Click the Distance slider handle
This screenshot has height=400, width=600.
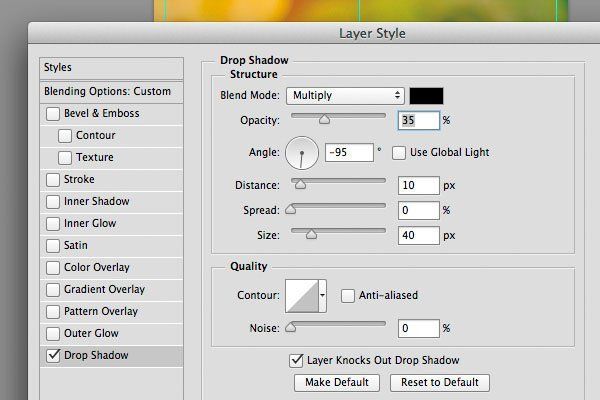tap(300, 184)
